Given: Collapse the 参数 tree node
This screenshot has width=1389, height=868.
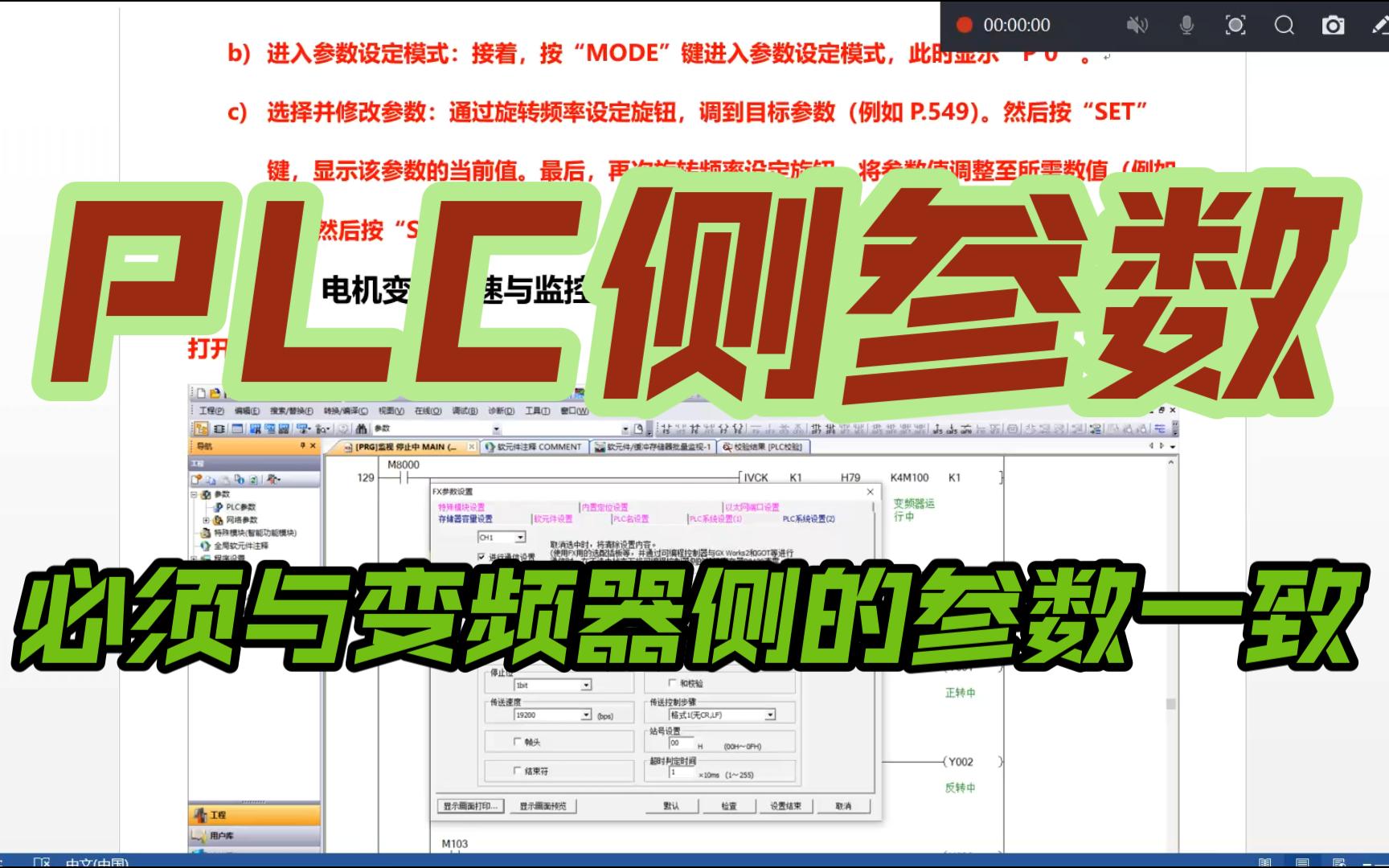Looking at the screenshot, I should [x=194, y=494].
